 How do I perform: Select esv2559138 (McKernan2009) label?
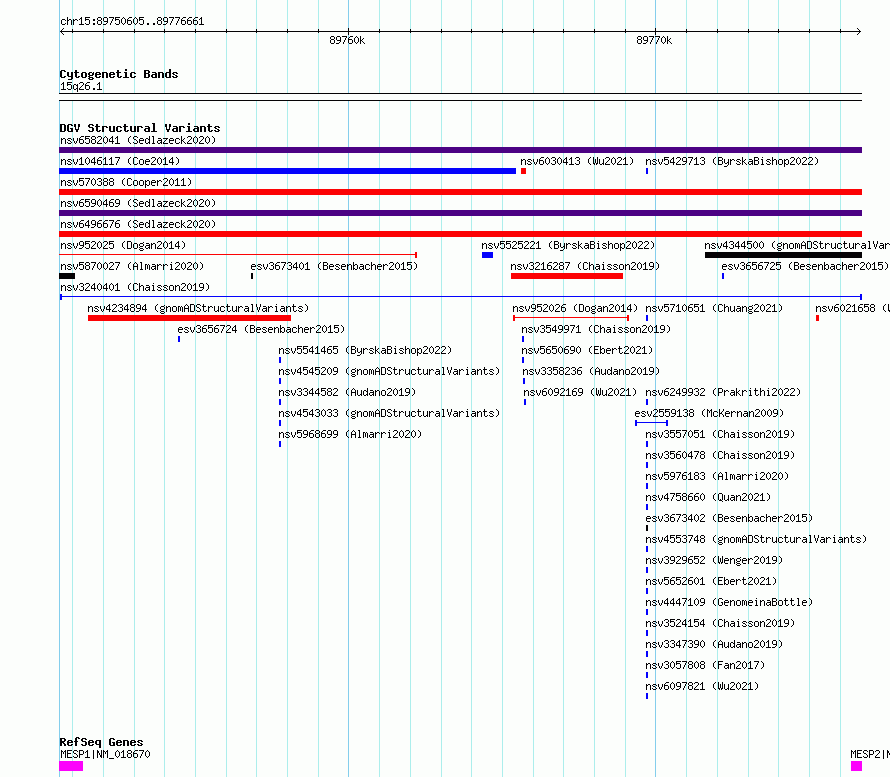(709, 413)
